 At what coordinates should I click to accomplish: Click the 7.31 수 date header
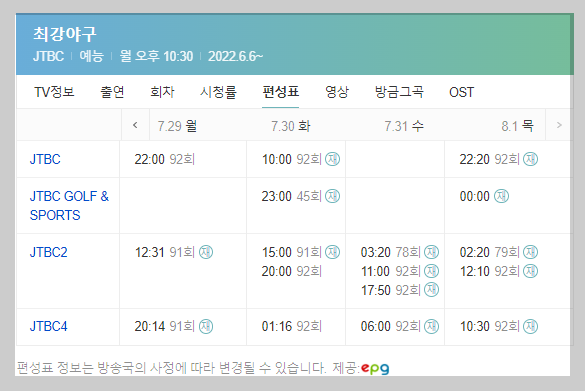tap(404, 126)
